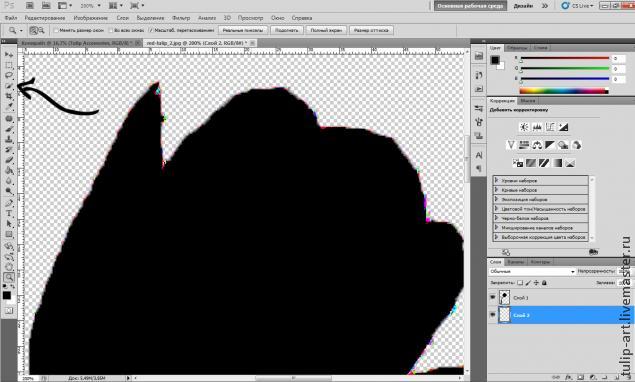Click the Brightness/Contrast adjustment icon
The height and width of the screenshot is (382, 635).
click(x=524, y=127)
